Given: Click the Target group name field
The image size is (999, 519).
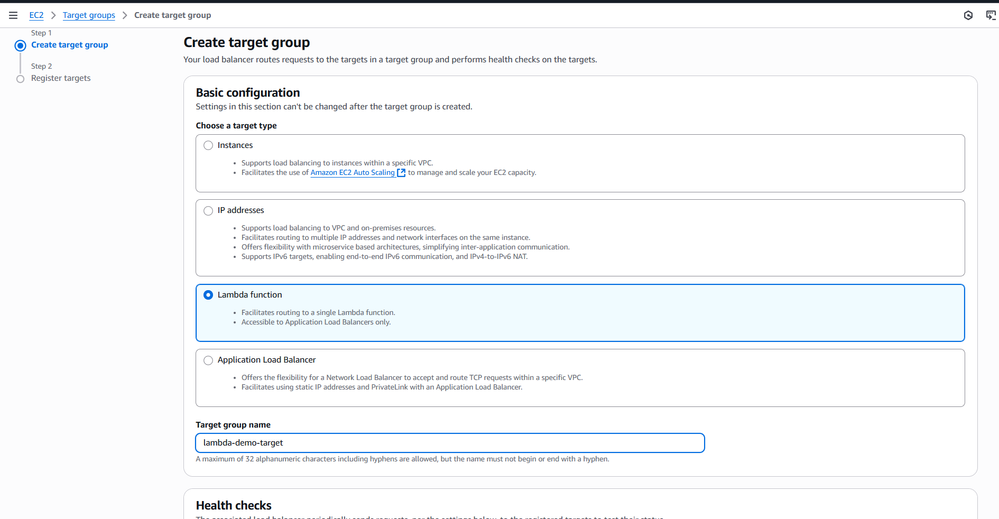Looking at the screenshot, I should coord(450,443).
